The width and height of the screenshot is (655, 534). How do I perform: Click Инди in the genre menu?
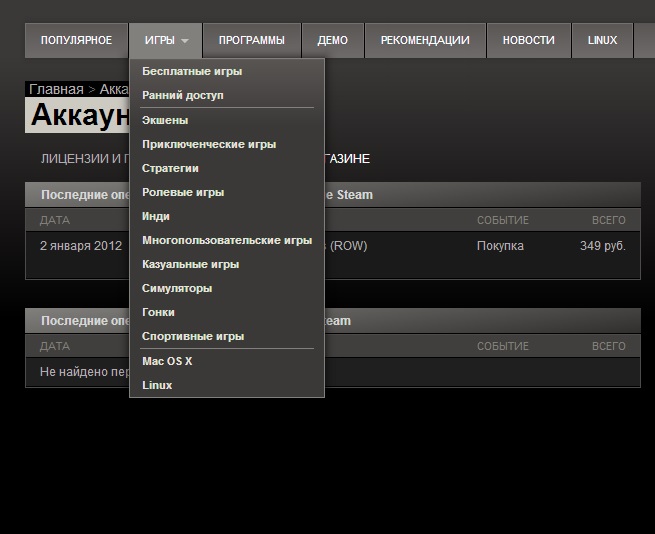(x=156, y=217)
